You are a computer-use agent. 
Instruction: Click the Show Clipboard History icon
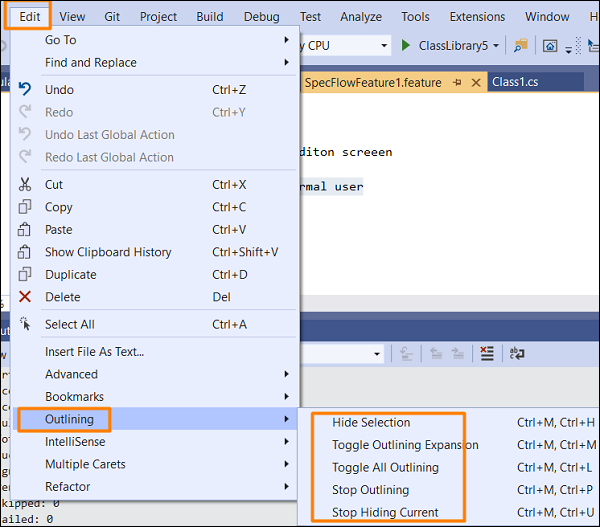click(x=24, y=252)
